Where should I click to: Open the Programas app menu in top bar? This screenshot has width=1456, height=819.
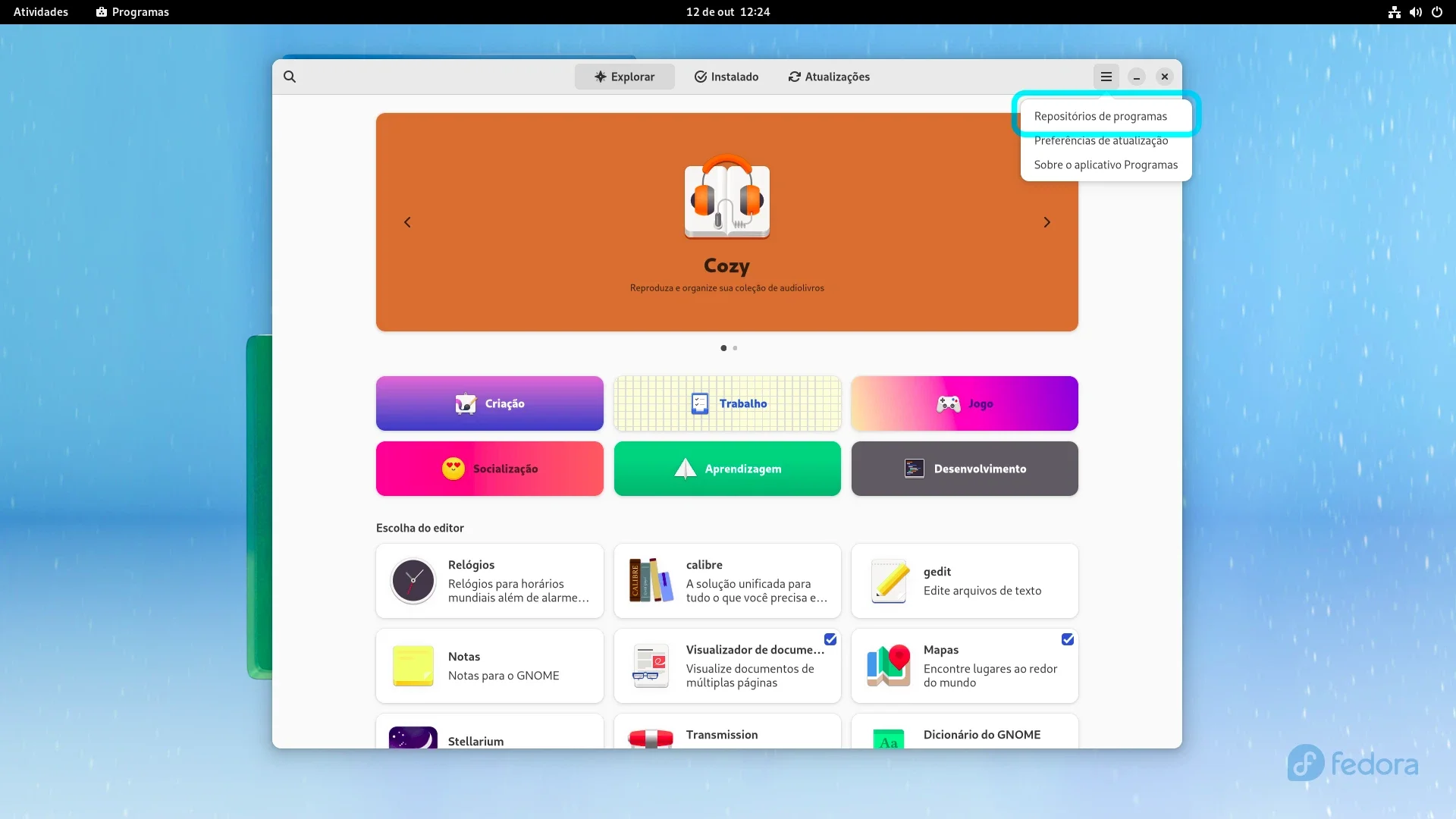[133, 12]
